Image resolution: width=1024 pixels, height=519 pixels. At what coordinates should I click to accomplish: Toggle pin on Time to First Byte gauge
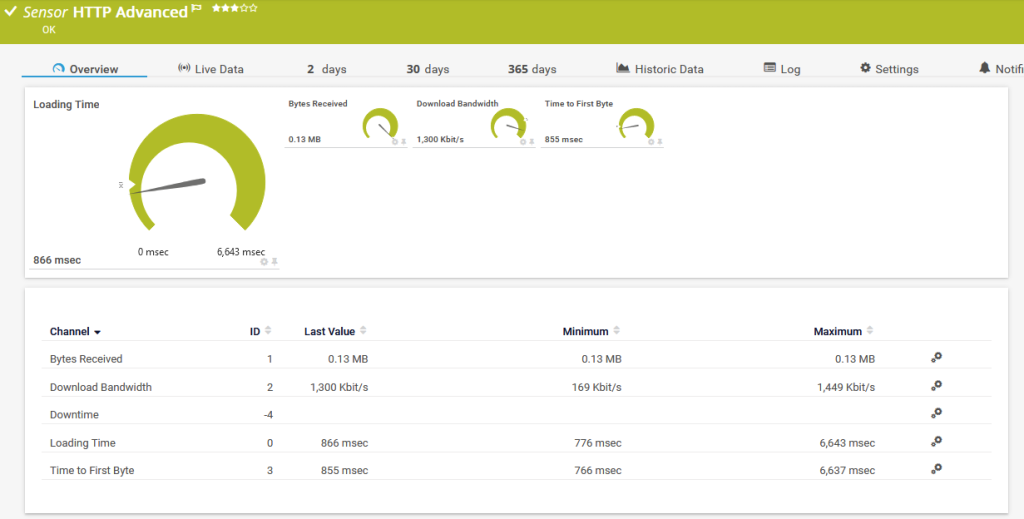click(660, 142)
